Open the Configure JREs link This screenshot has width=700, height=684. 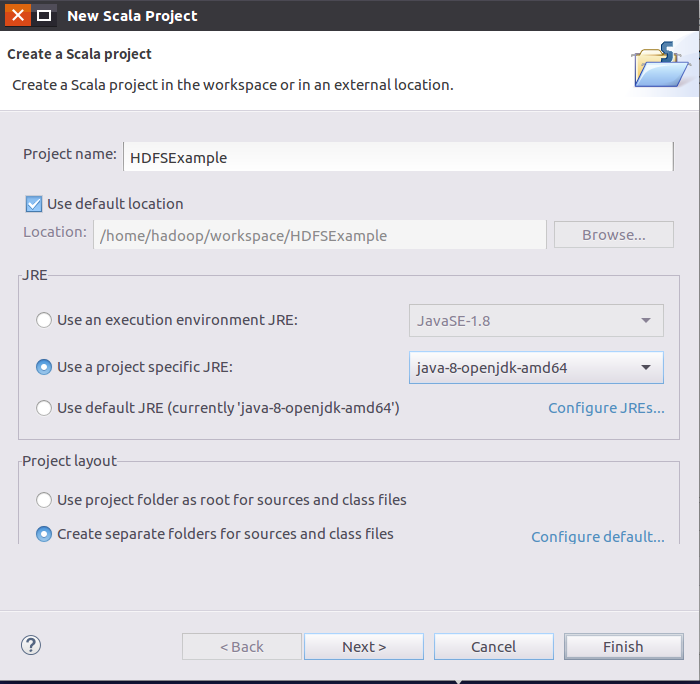point(606,408)
